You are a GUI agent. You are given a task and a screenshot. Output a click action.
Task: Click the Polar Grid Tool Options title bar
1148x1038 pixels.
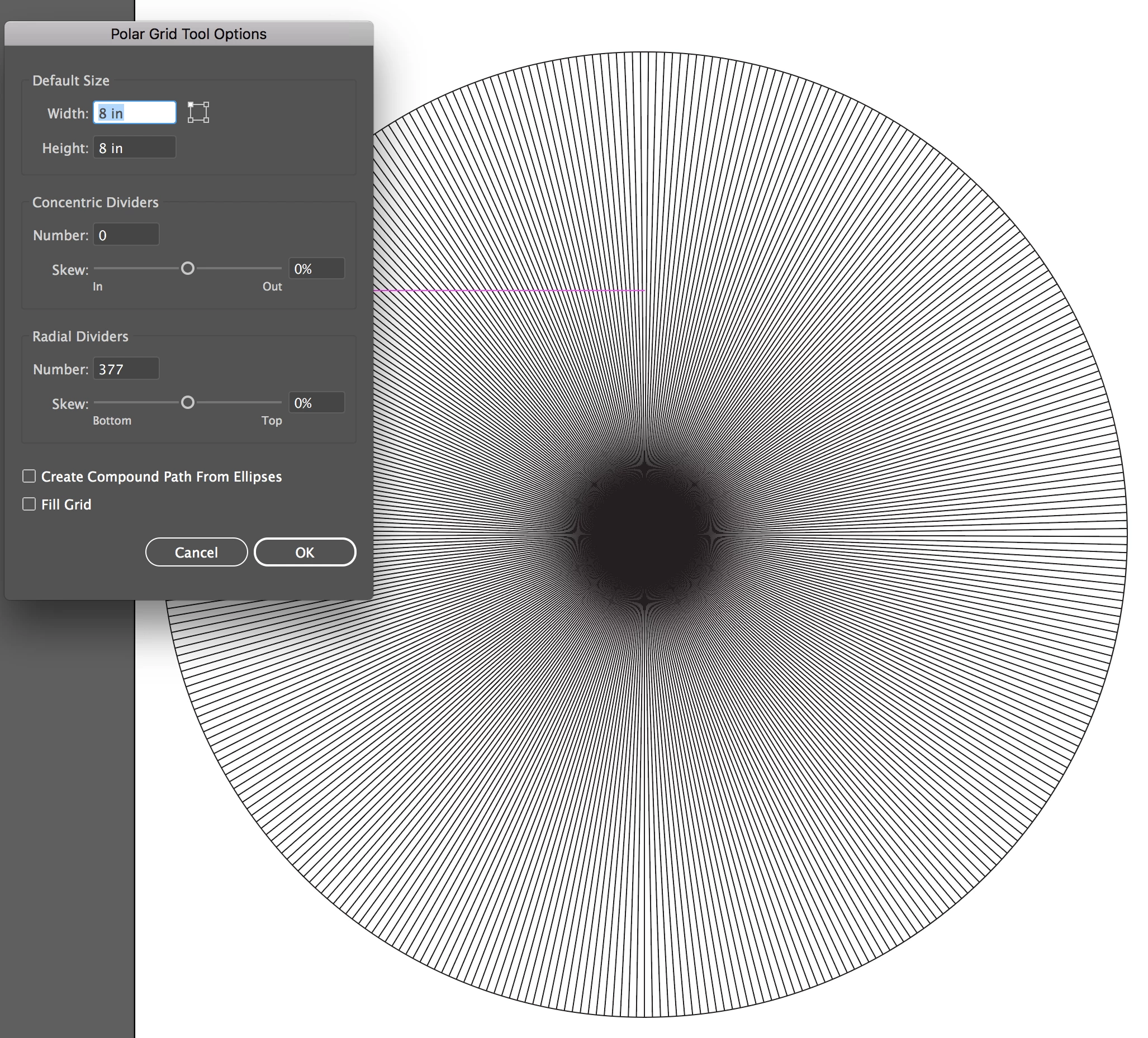pos(188,34)
